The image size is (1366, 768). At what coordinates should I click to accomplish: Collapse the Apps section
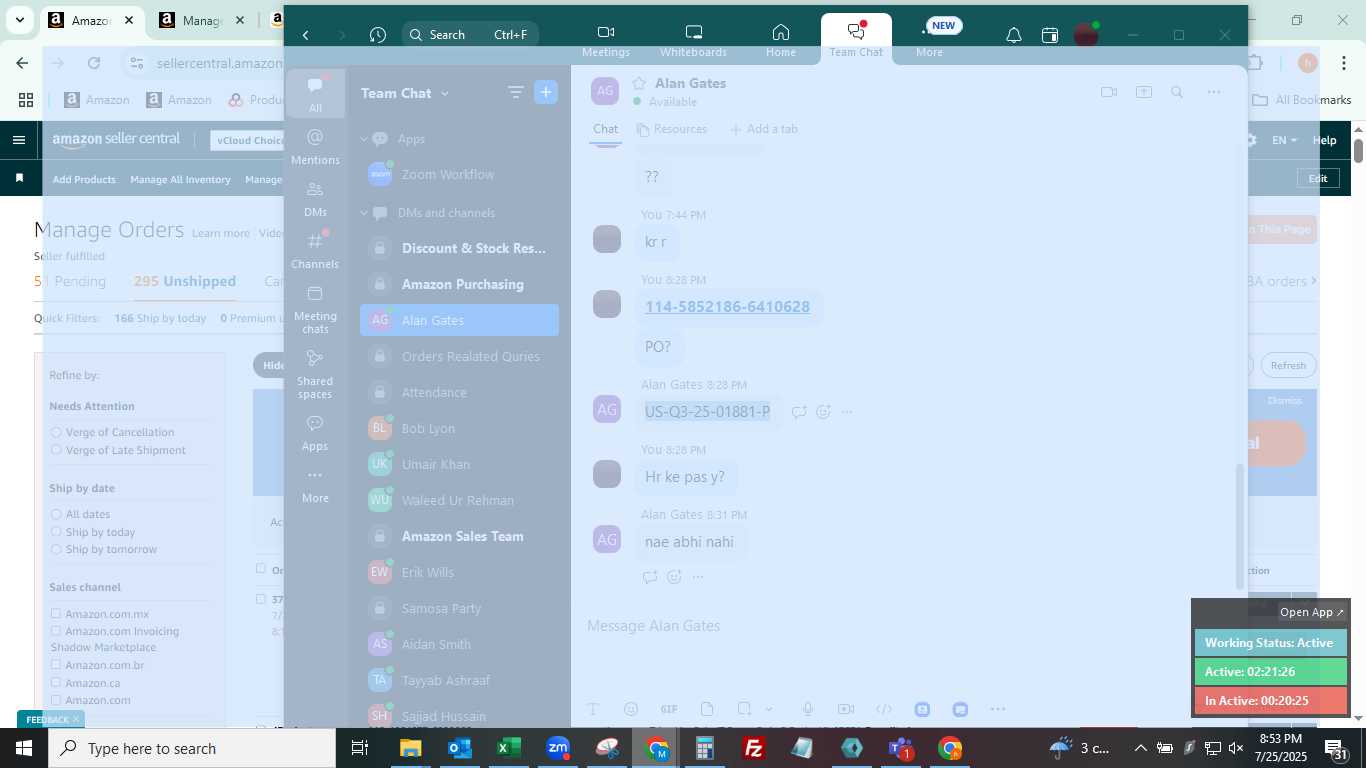click(x=365, y=139)
